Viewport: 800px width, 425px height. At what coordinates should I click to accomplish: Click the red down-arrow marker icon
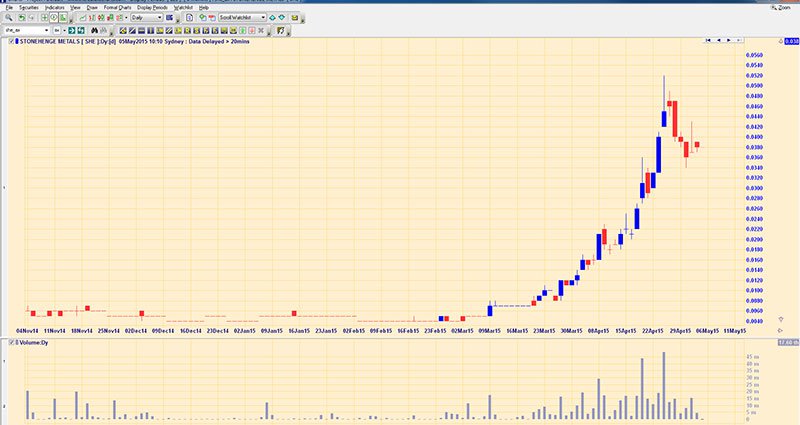[x=252, y=30]
